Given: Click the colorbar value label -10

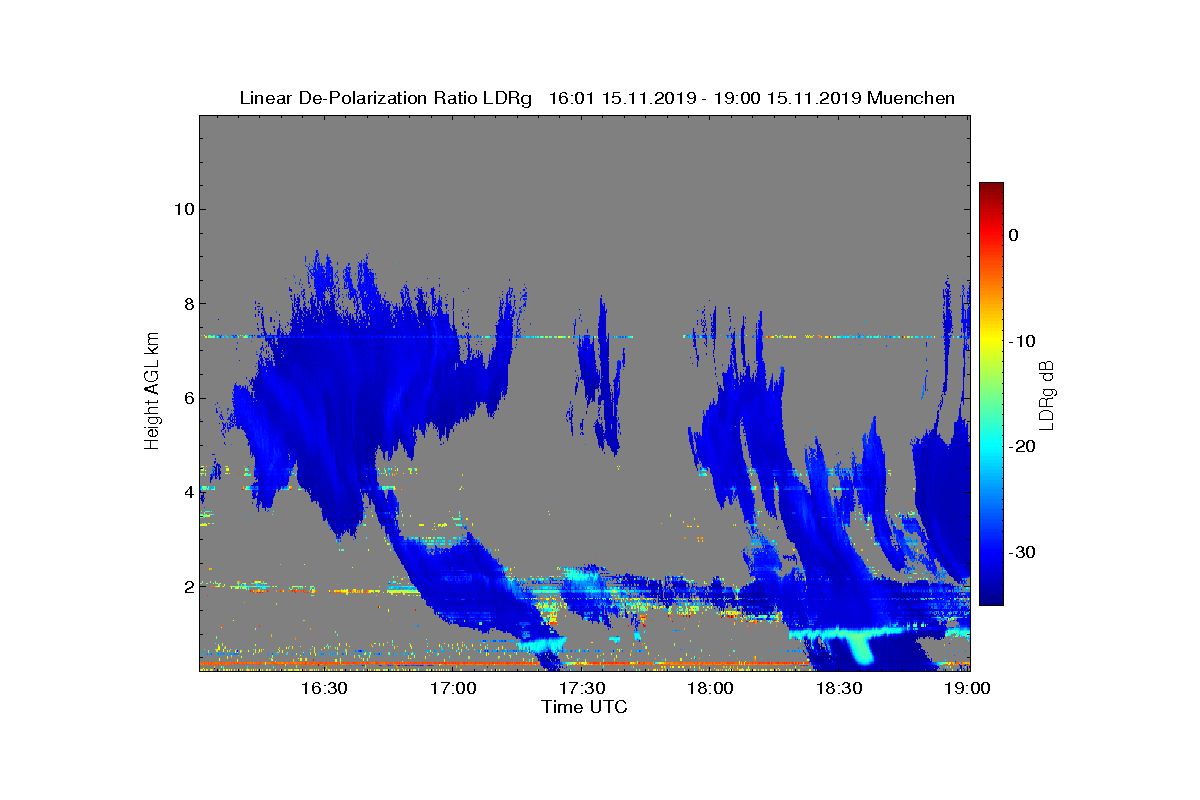Looking at the screenshot, I should 1021,341.
